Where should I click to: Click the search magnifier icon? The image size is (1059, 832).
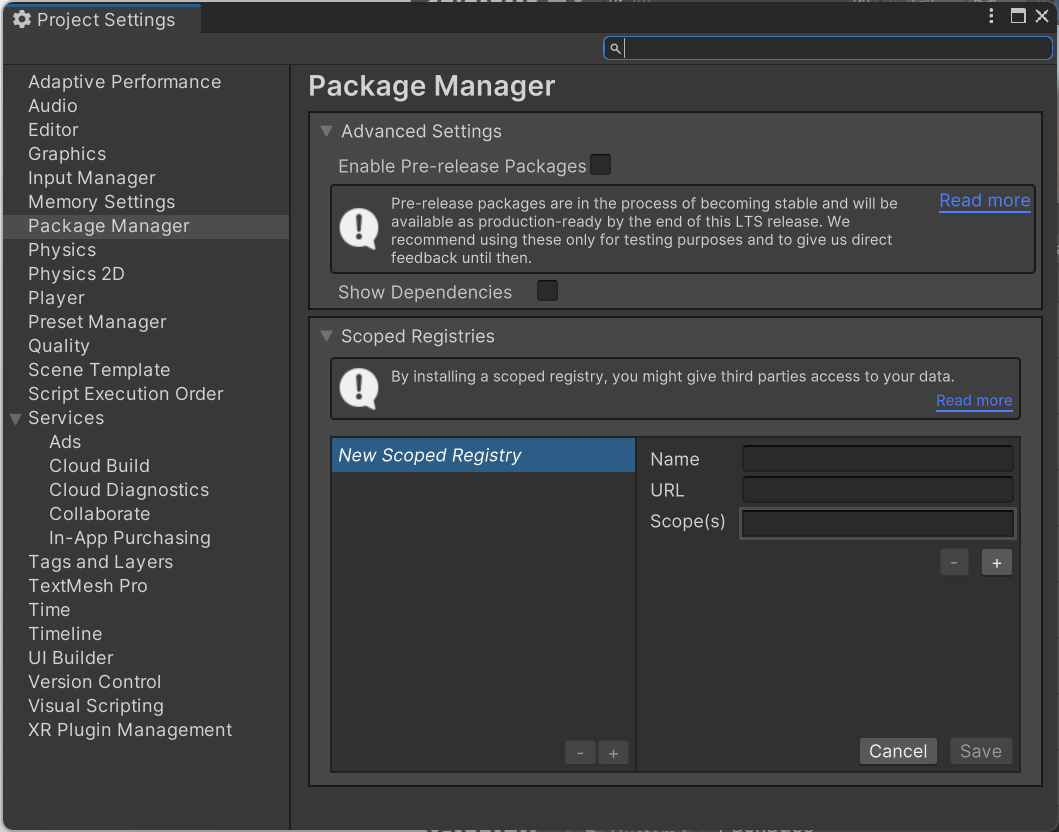click(615, 48)
